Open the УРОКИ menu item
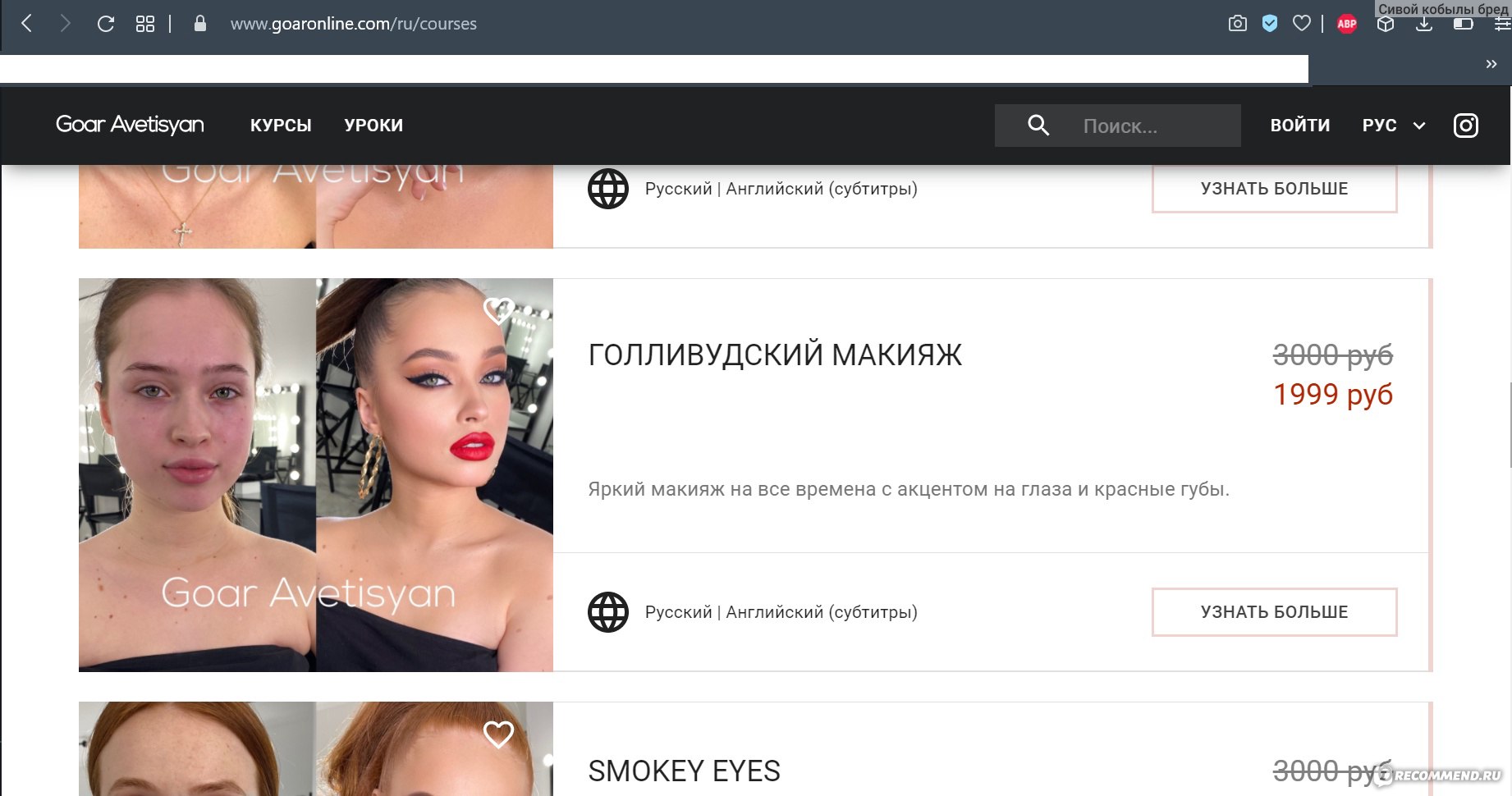The width and height of the screenshot is (1512, 796). click(373, 126)
